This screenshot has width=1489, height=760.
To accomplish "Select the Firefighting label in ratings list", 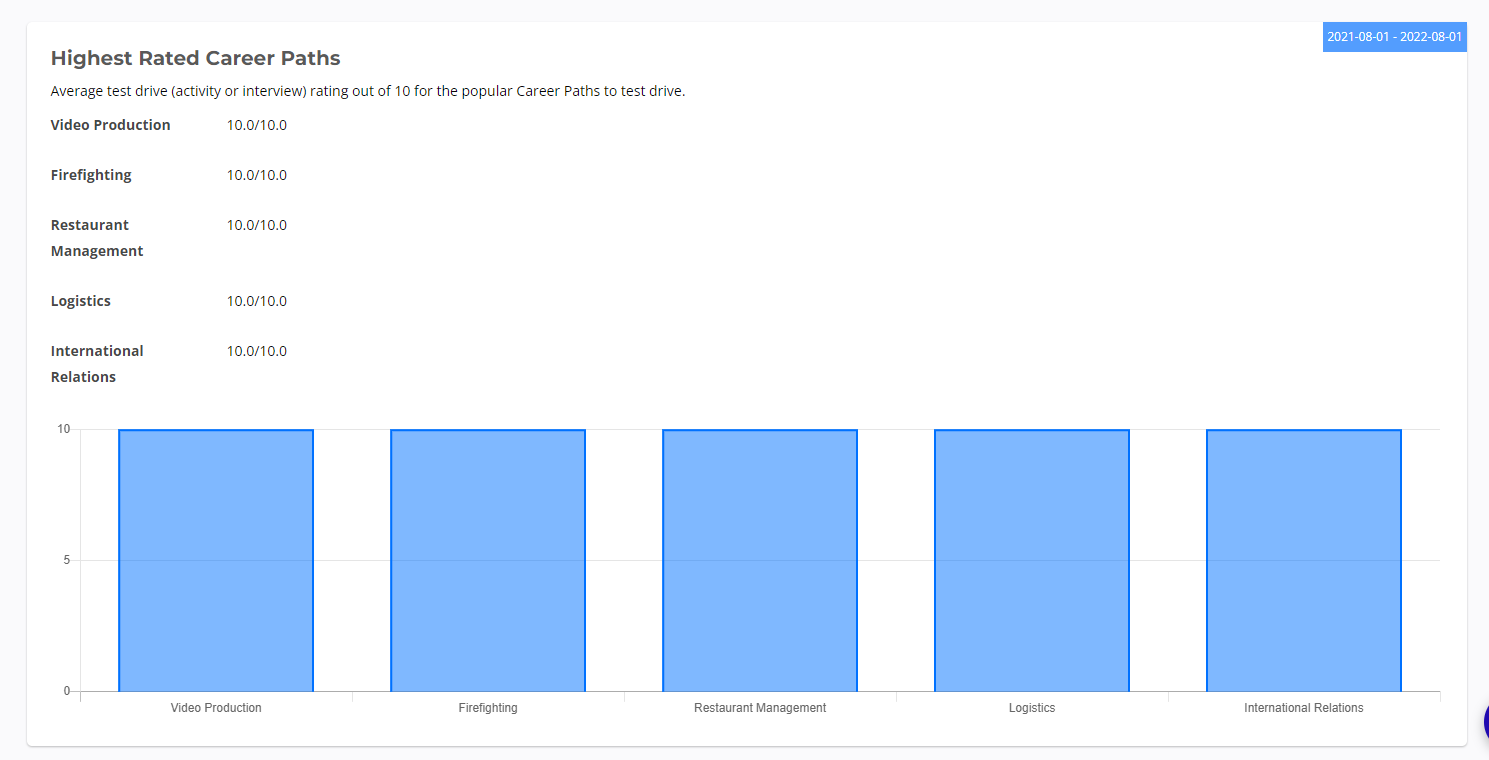I will point(91,175).
